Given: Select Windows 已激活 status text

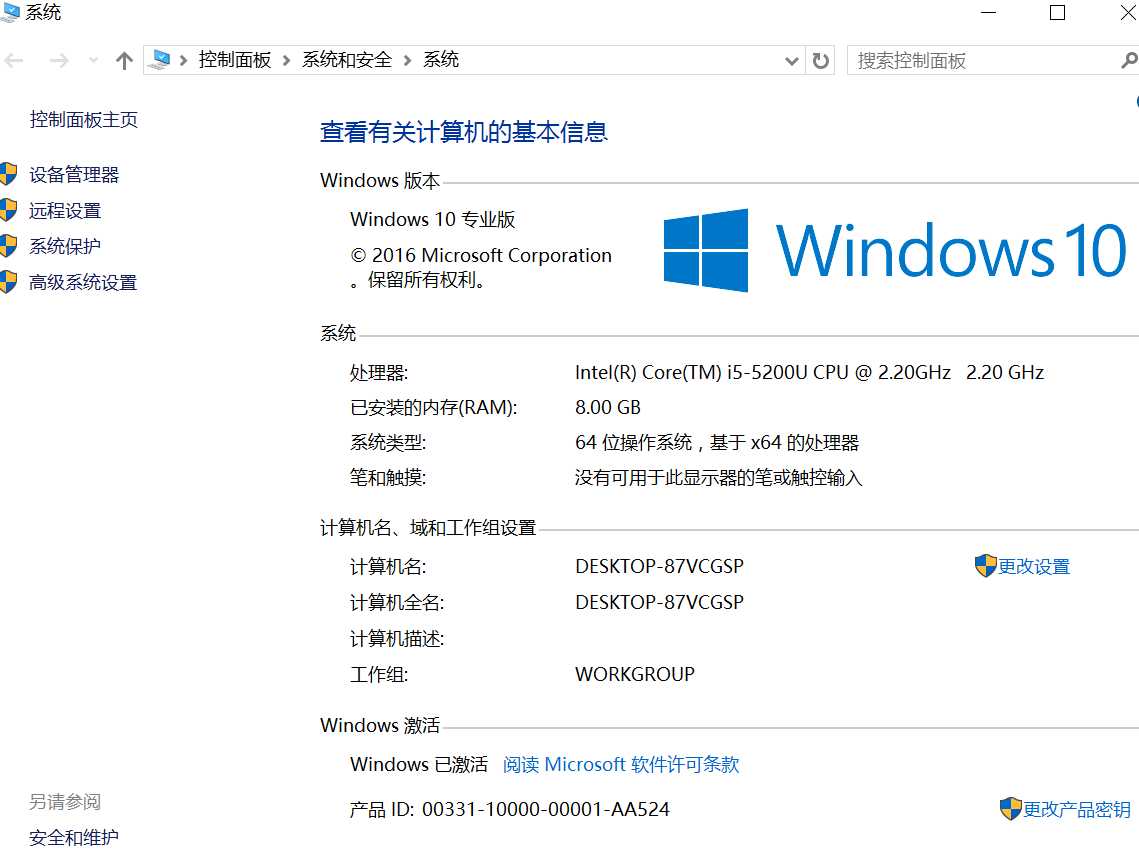Looking at the screenshot, I should (x=419, y=764).
